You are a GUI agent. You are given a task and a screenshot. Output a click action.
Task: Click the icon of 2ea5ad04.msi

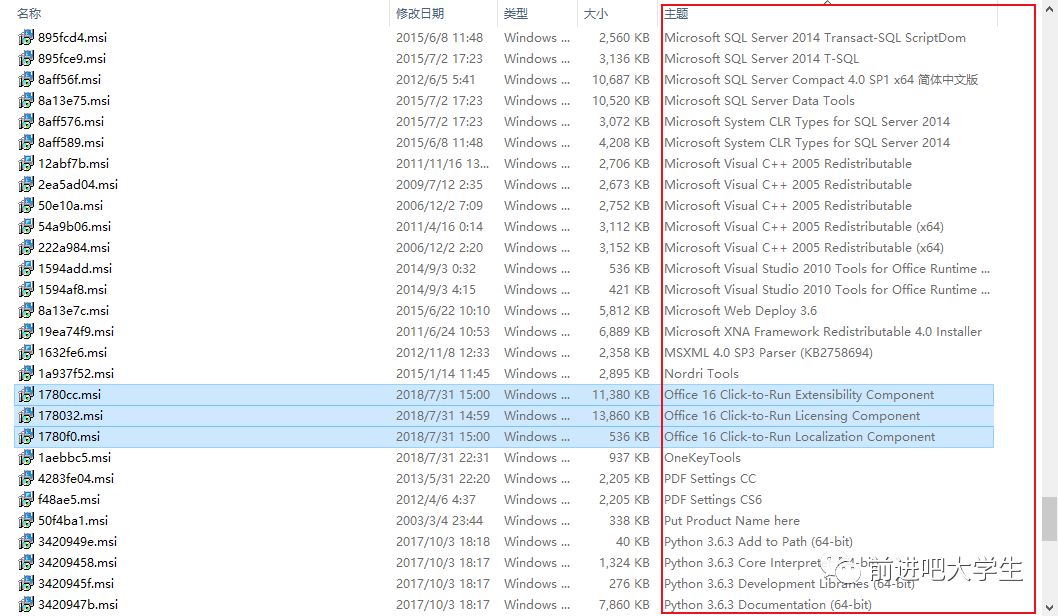(26, 184)
